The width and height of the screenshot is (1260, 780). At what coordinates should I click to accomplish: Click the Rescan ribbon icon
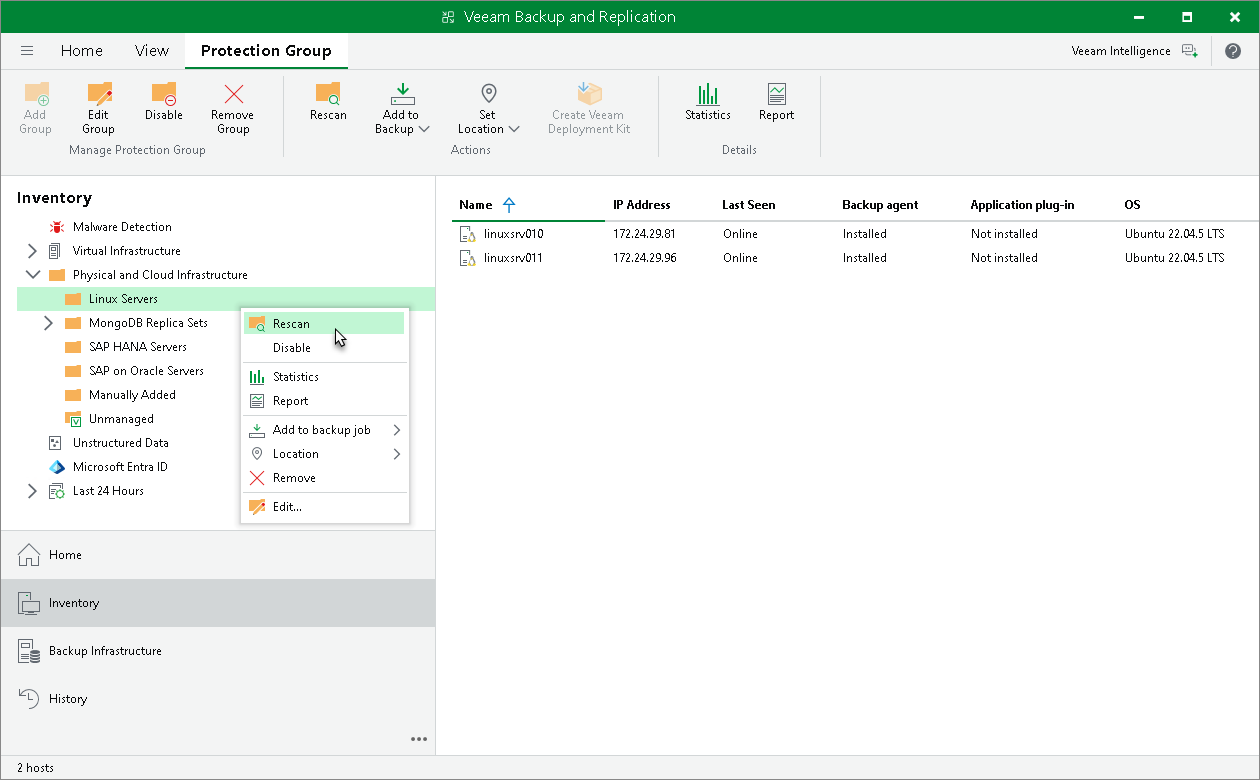[328, 94]
